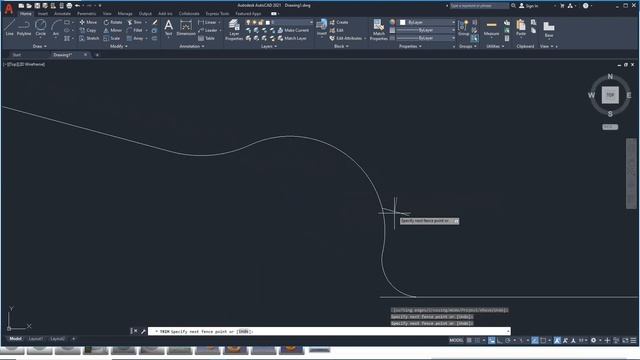Expand the Block panel
The height and width of the screenshot is (360, 640).
click(341, 46)
